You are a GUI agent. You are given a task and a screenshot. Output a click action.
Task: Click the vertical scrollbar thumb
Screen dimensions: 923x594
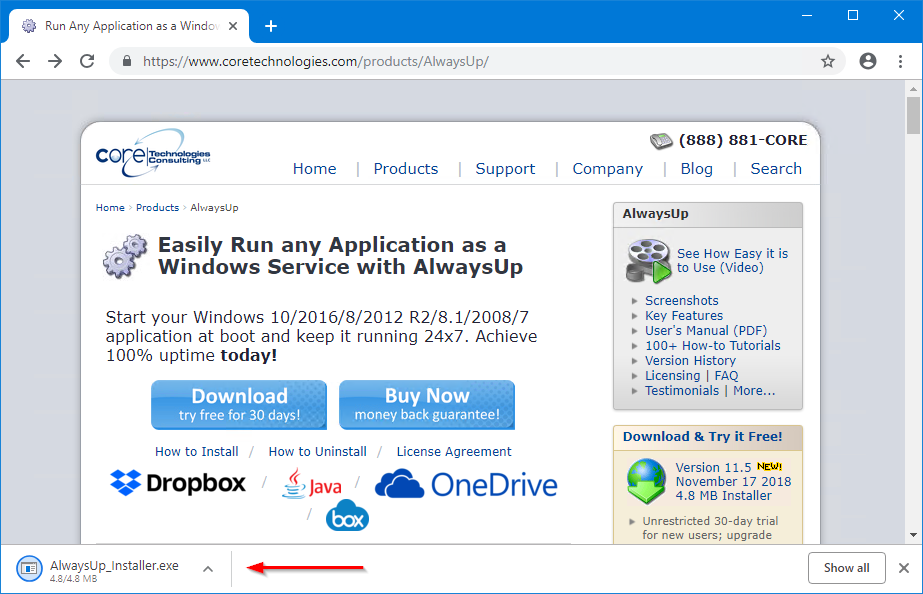coord(913,115)
